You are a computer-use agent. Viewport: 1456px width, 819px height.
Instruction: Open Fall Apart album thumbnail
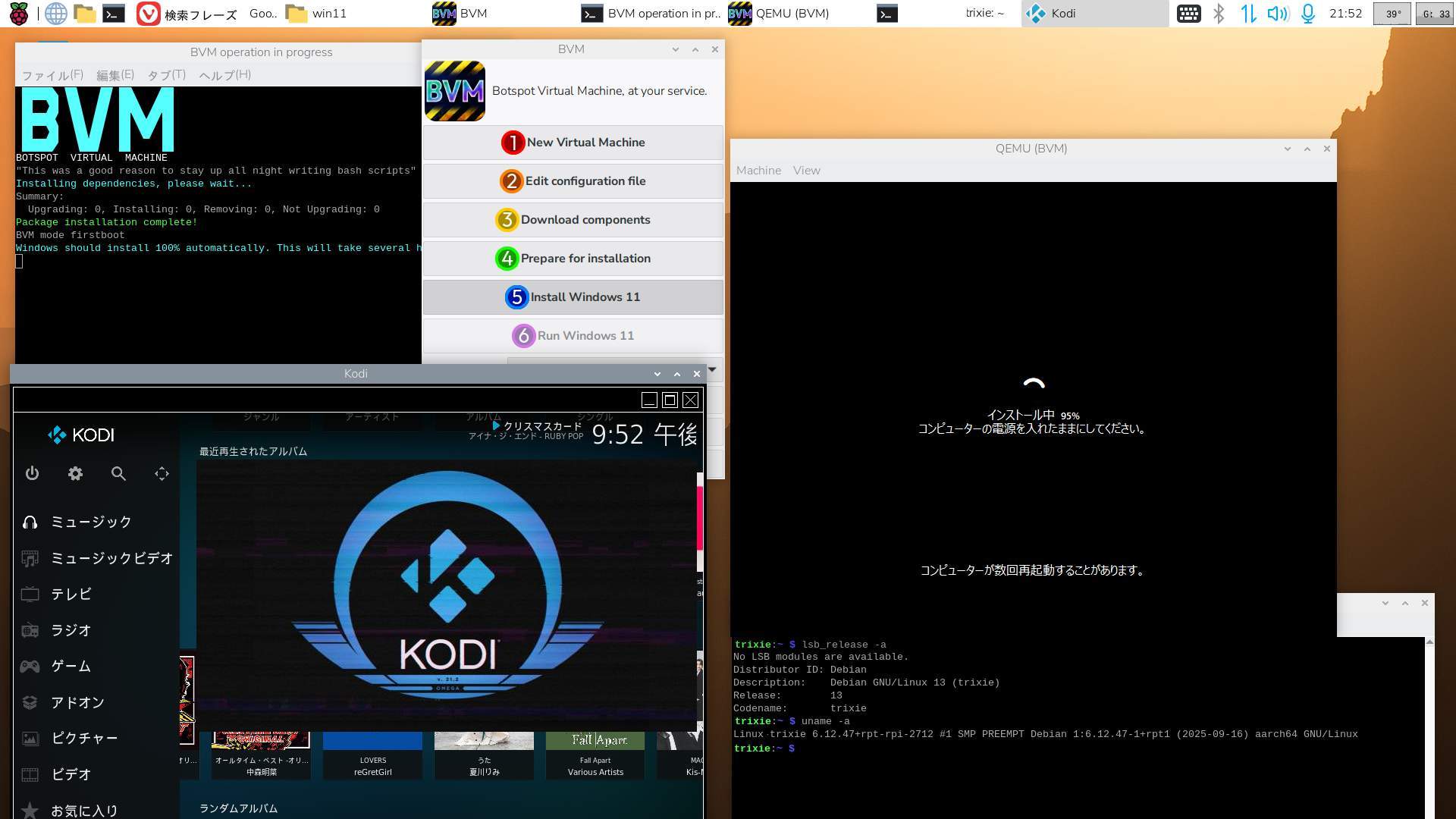595,742
